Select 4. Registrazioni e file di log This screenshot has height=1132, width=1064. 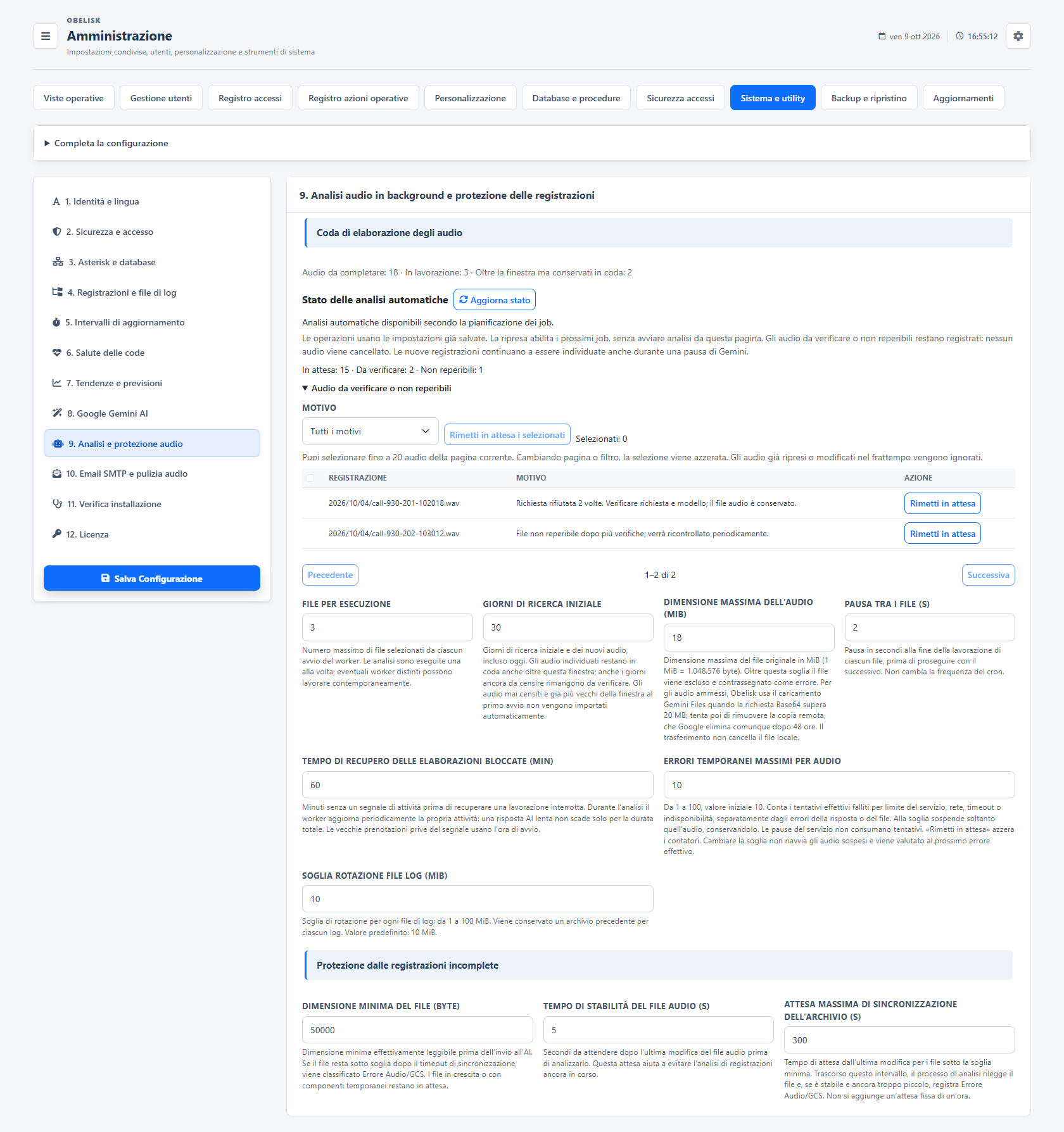152,292
